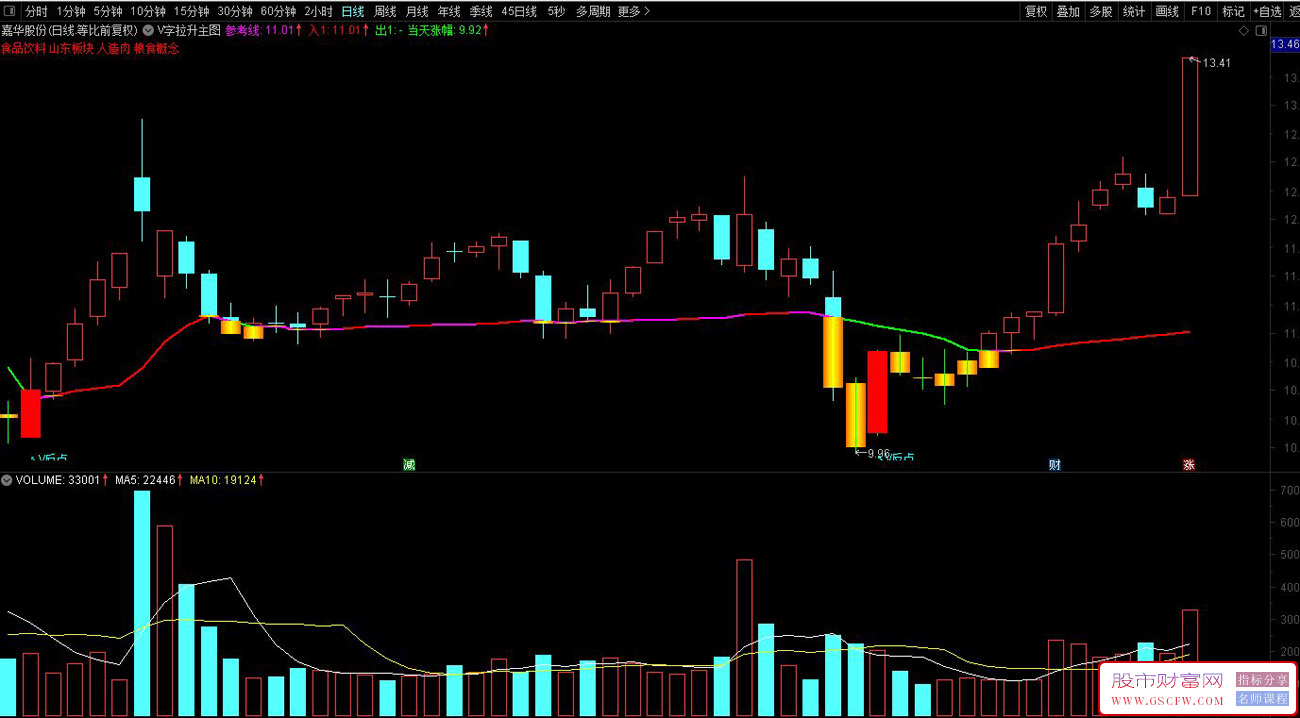This screenshot has height=718, width=1300.
Task: Click the 涨 event marker
Action: pos(1189,465)
